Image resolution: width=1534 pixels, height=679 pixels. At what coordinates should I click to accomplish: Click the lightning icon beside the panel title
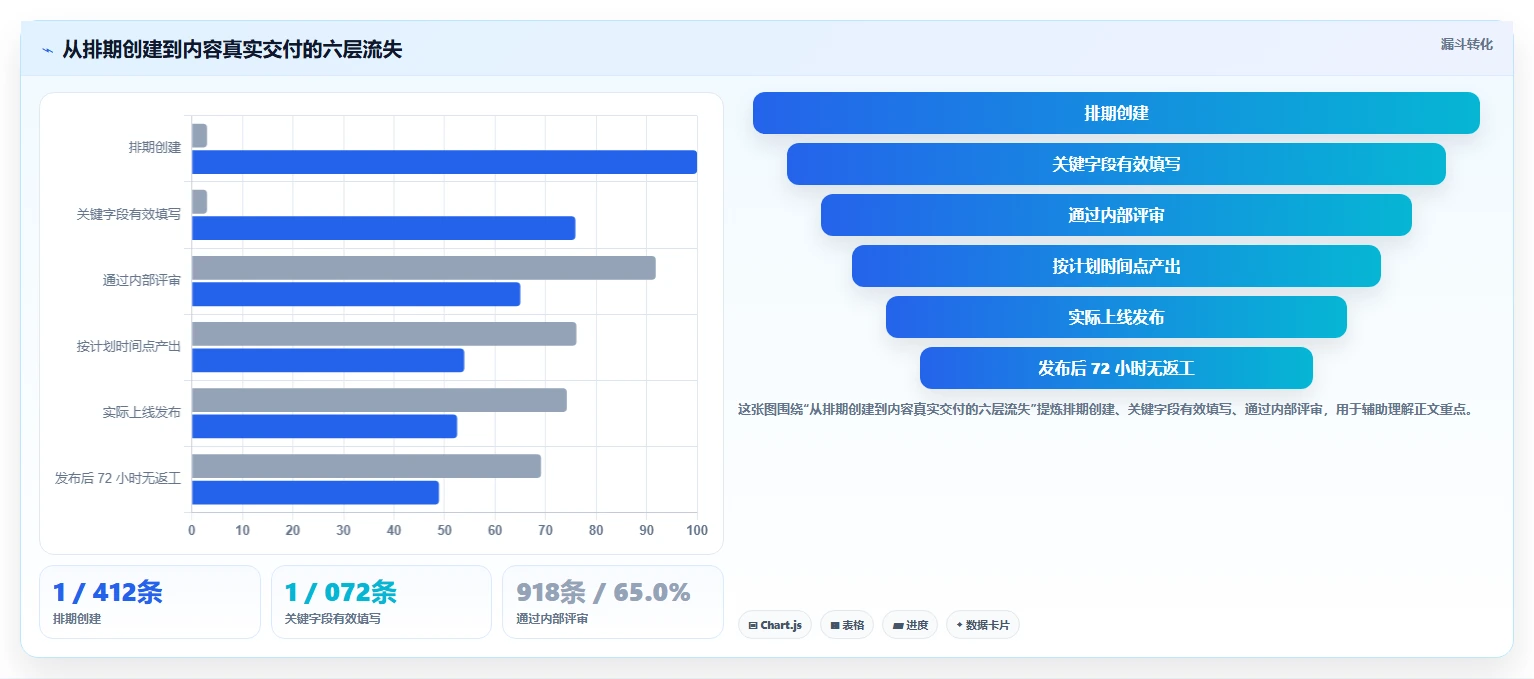click(47, 50)
